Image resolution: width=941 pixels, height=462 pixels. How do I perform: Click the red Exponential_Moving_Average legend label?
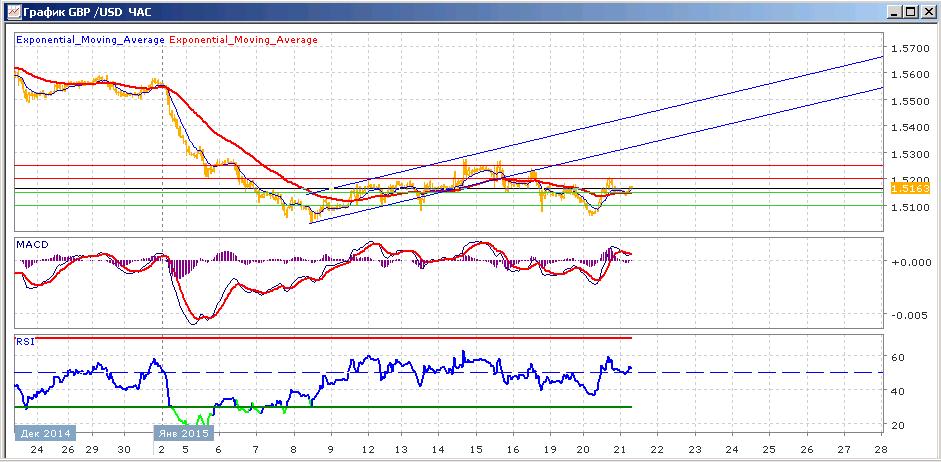244,40
